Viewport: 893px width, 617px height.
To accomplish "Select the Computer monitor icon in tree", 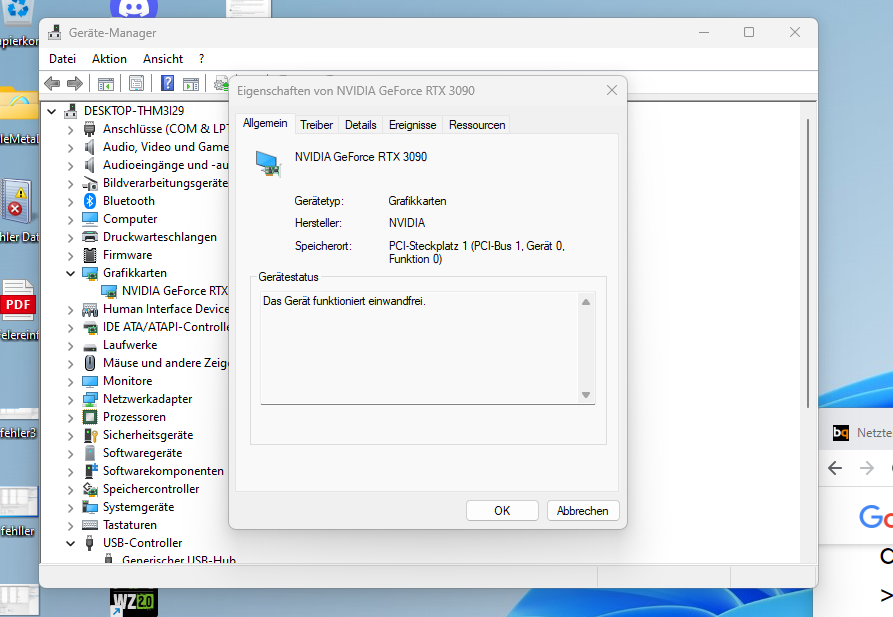I will coord(89,219).
